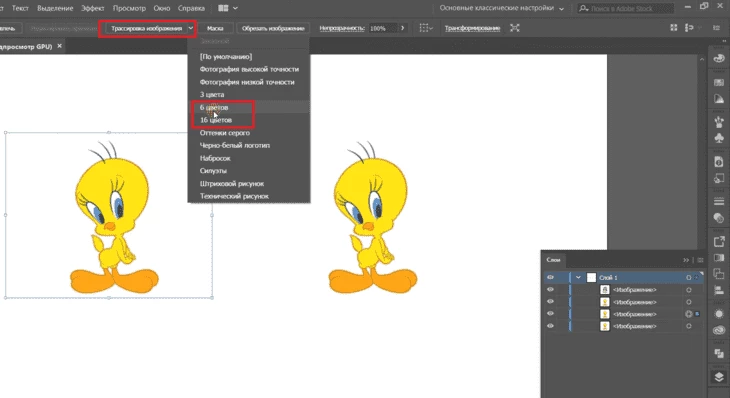Open the Appearance sun-shaped panel icon
The image size is (730, 398).
click(x=719, y=314)
